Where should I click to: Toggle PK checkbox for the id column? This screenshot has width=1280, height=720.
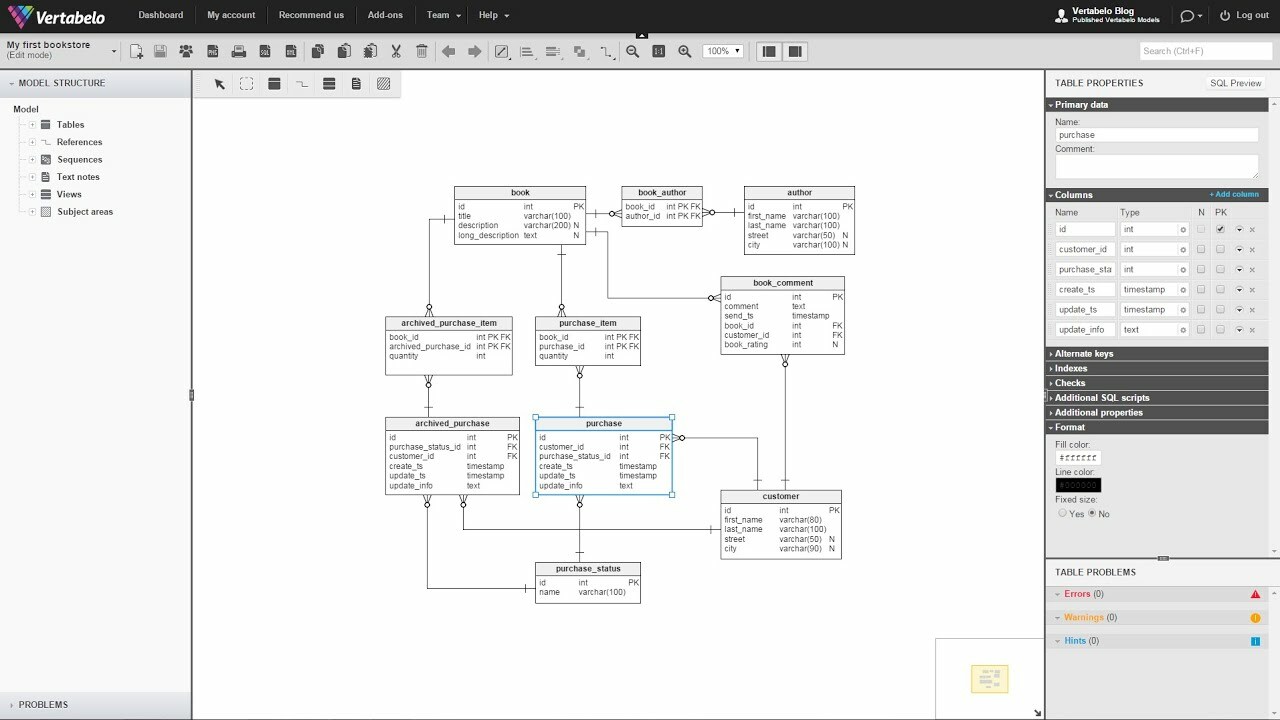click(1220, 230)
